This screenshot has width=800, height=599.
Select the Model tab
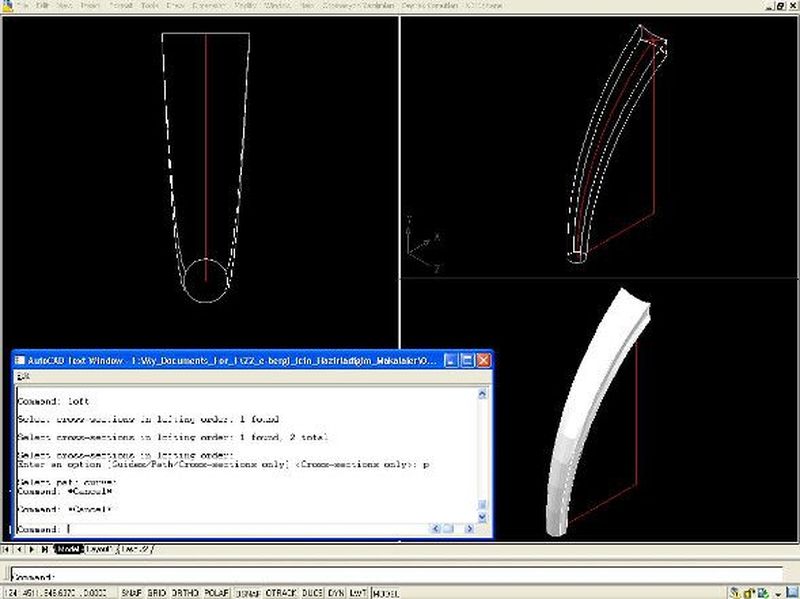pos(68,549)
